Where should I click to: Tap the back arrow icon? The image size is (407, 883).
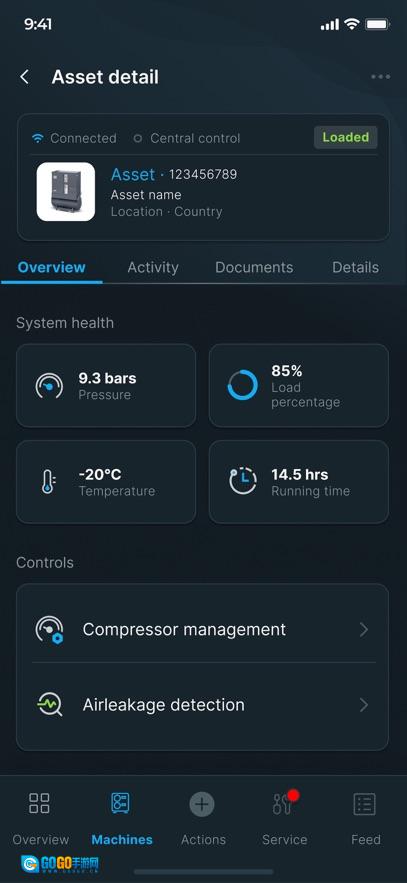[x=24, y=77]
